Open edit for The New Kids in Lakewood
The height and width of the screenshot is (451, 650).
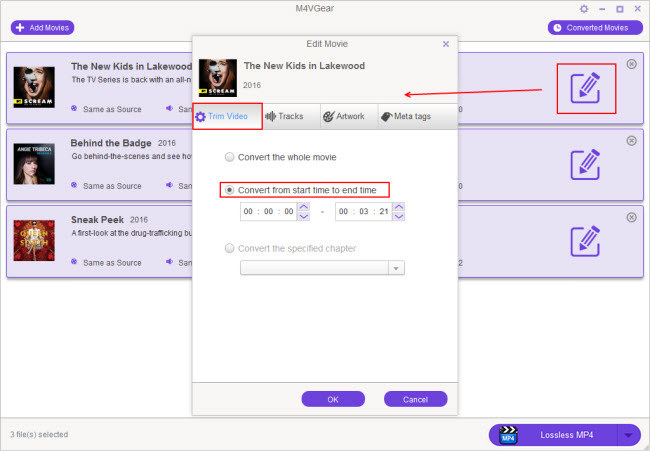click(x=585, y=88)
